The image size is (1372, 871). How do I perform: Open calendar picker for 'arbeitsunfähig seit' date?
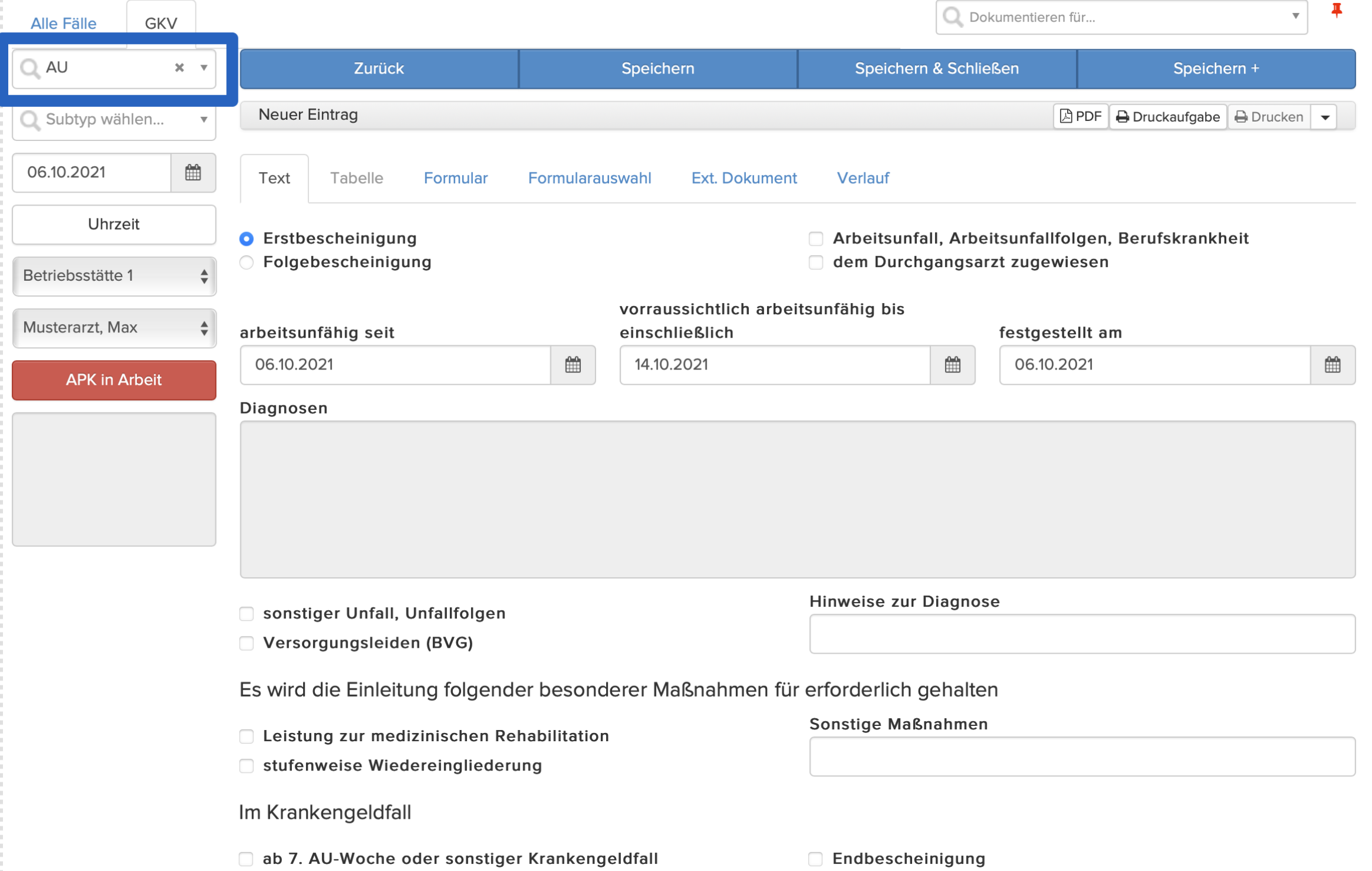coord(573,365)
